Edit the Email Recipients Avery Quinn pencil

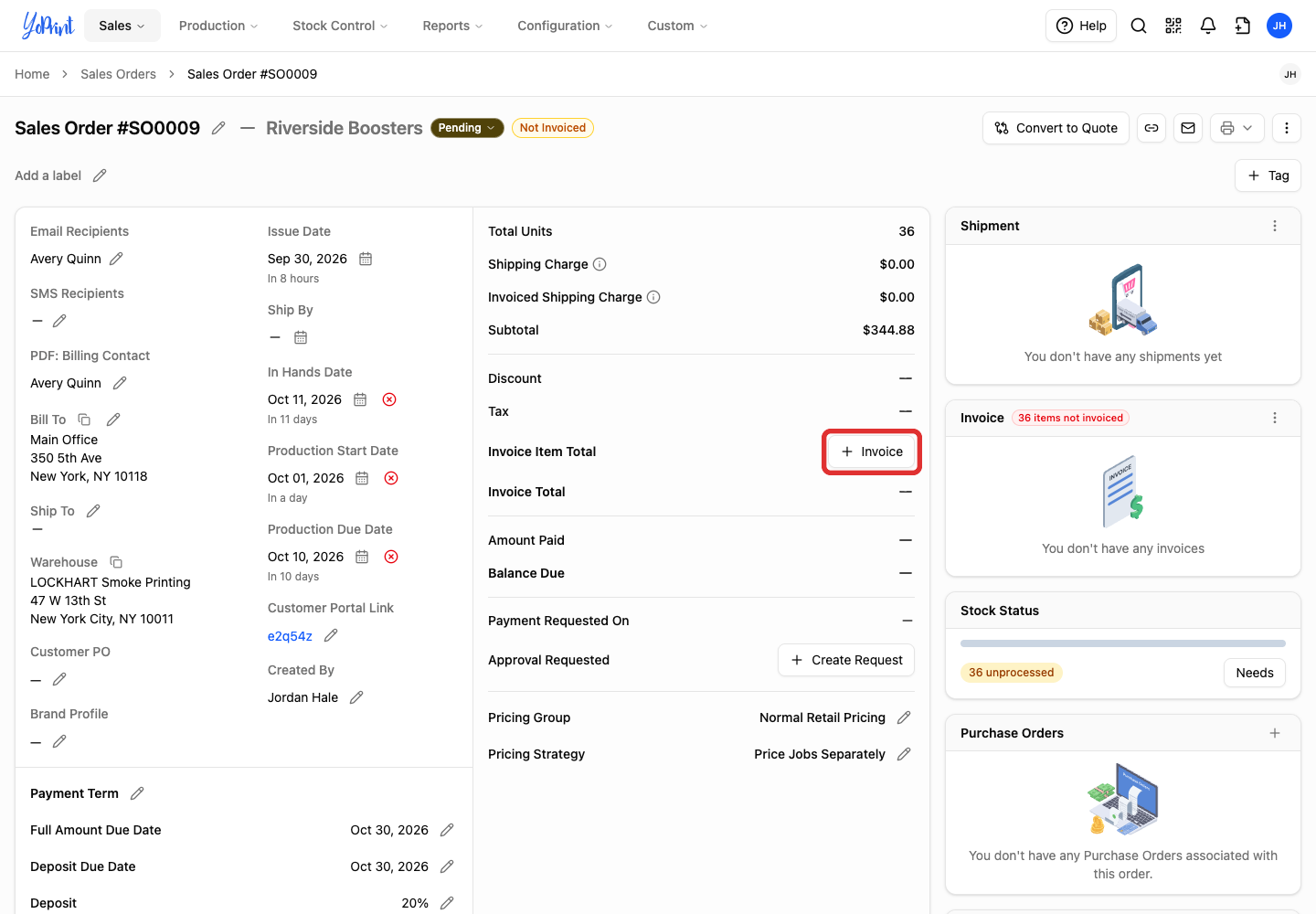click(116, 259)
